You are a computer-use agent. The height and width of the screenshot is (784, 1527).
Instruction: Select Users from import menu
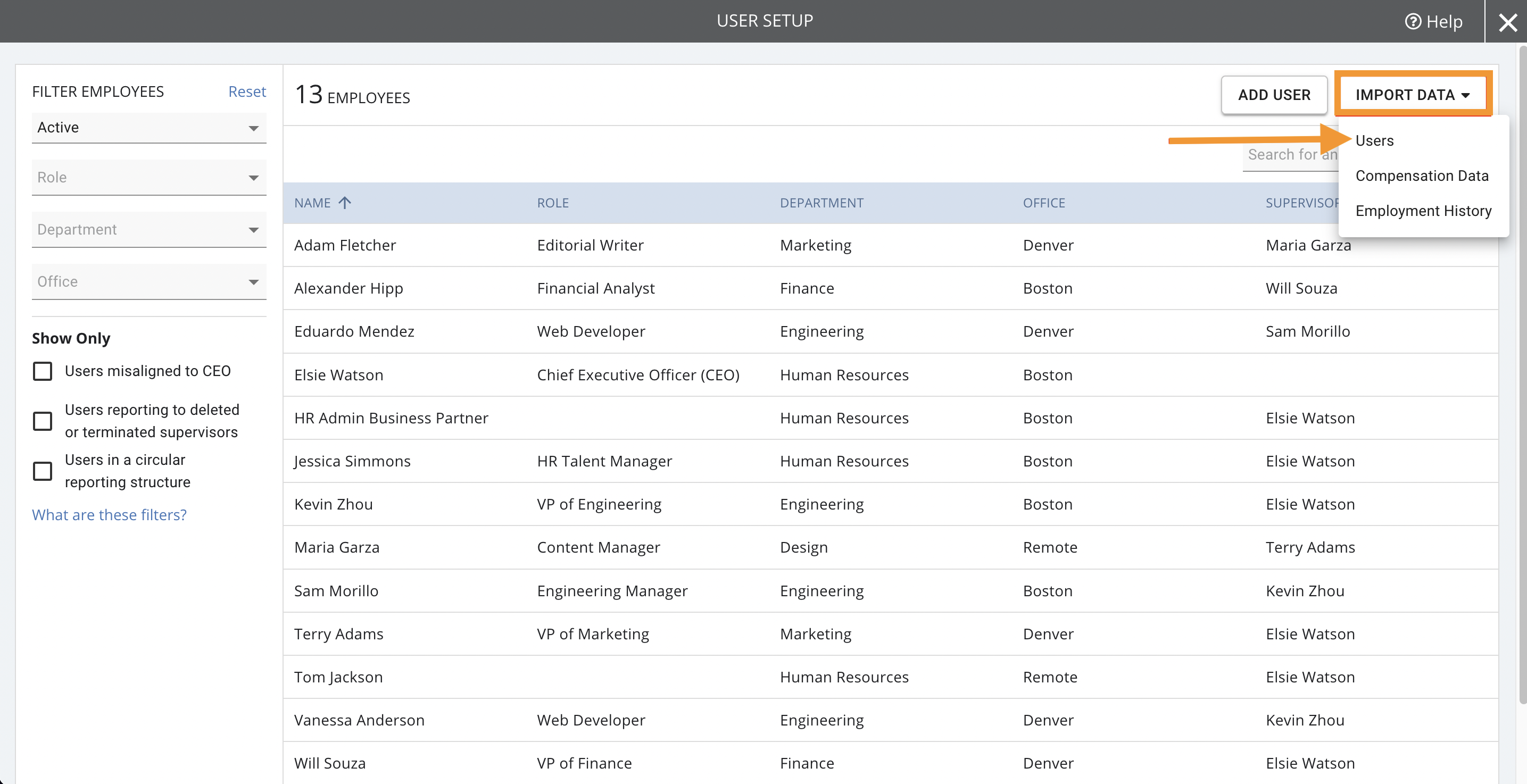coord(1374,140)
